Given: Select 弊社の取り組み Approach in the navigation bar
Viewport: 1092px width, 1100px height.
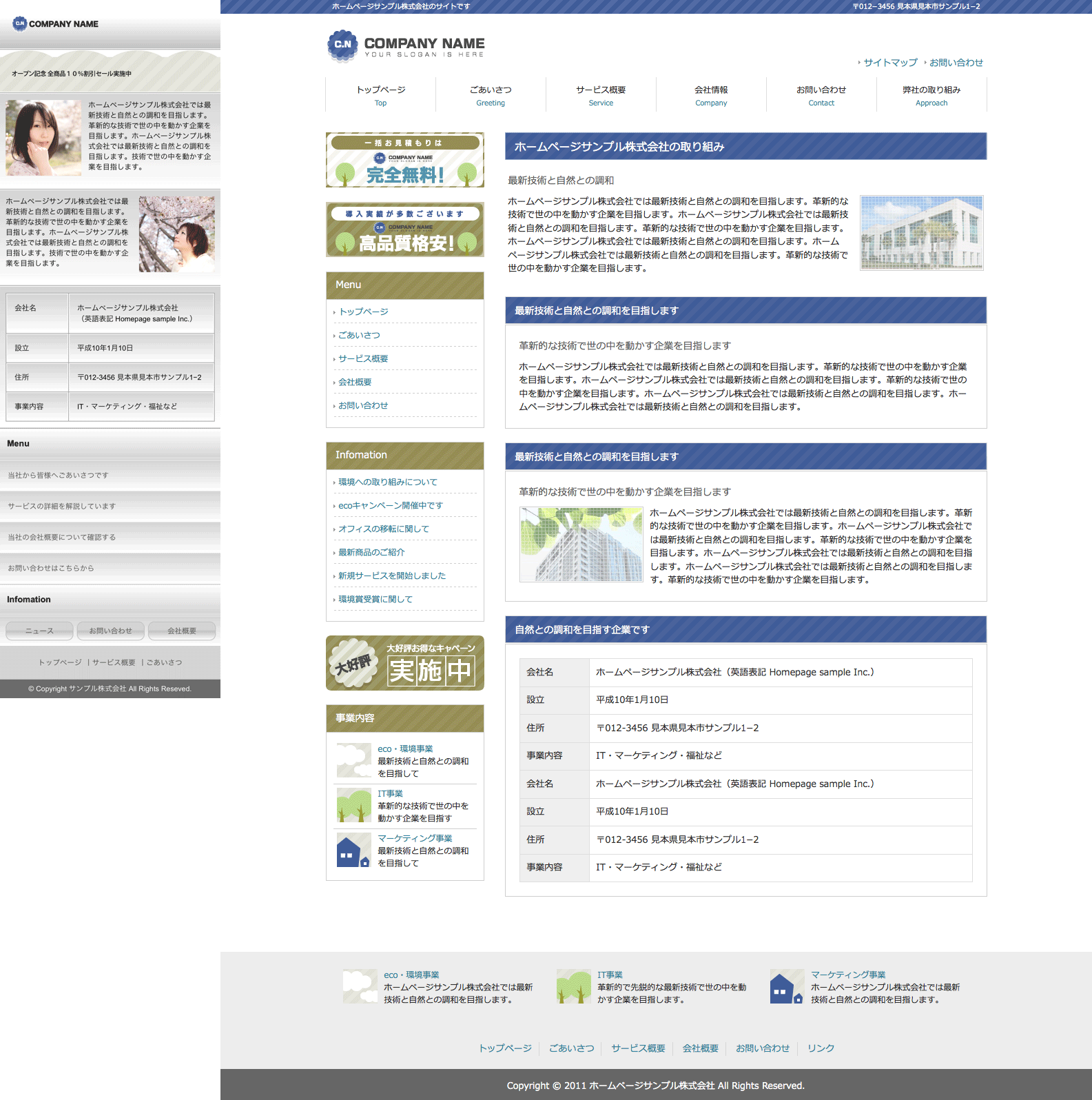Looking at the screenshot, I should [x=931, y=95].
